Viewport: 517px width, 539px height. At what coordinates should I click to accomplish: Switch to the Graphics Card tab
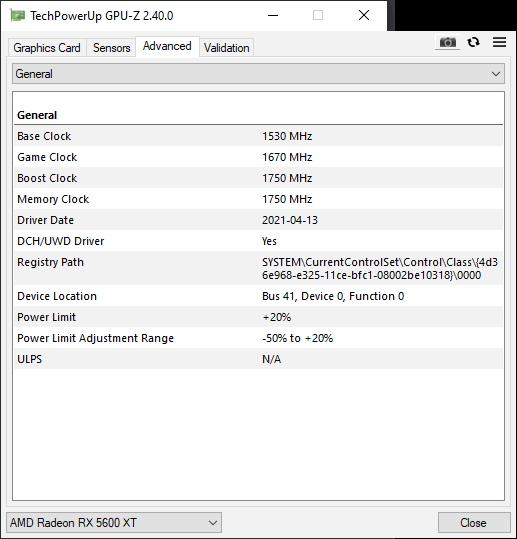click(x=47, y=48)
